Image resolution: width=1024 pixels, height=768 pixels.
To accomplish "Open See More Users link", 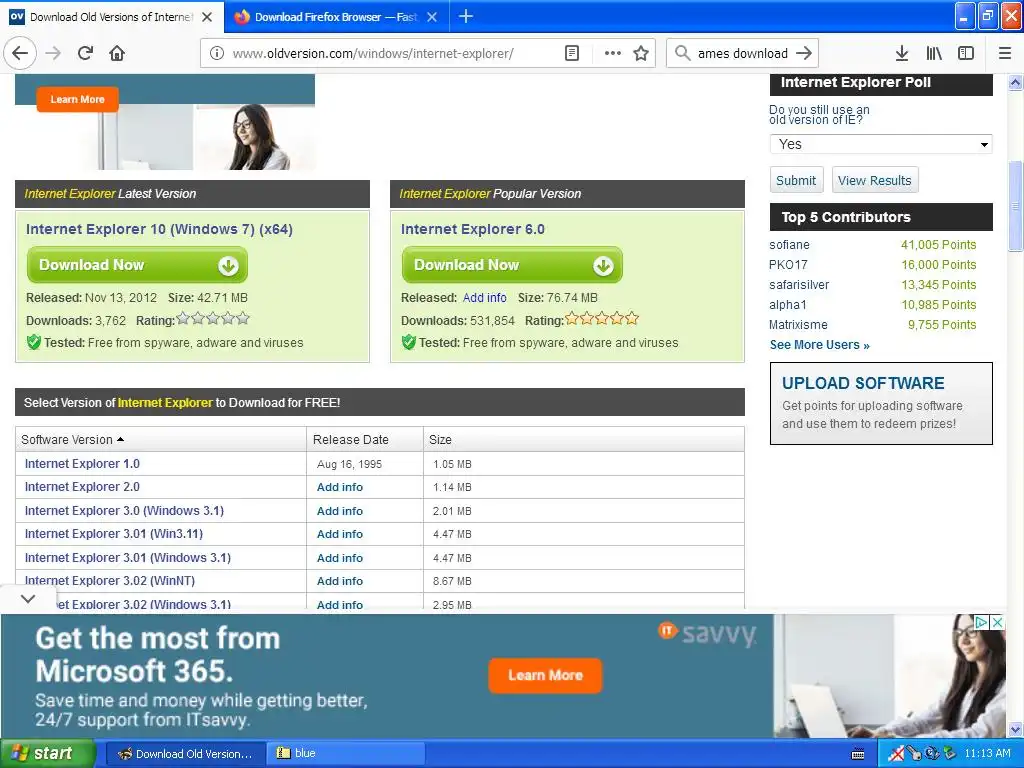I will click(x=819, y=345).
